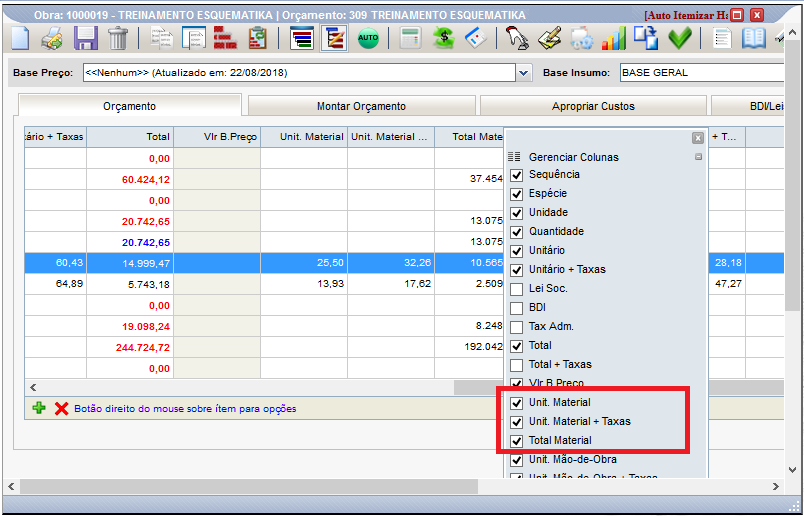The height and width of the screenshot is (516, 804).
Task: Select the cell with 60.424,12
Action: [x=130, y=180]
